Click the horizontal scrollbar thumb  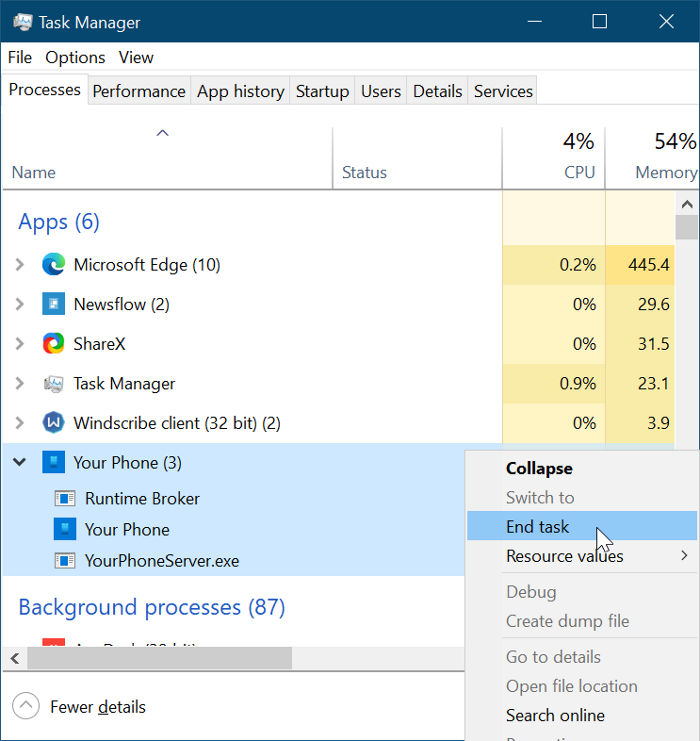pos(160,658)
